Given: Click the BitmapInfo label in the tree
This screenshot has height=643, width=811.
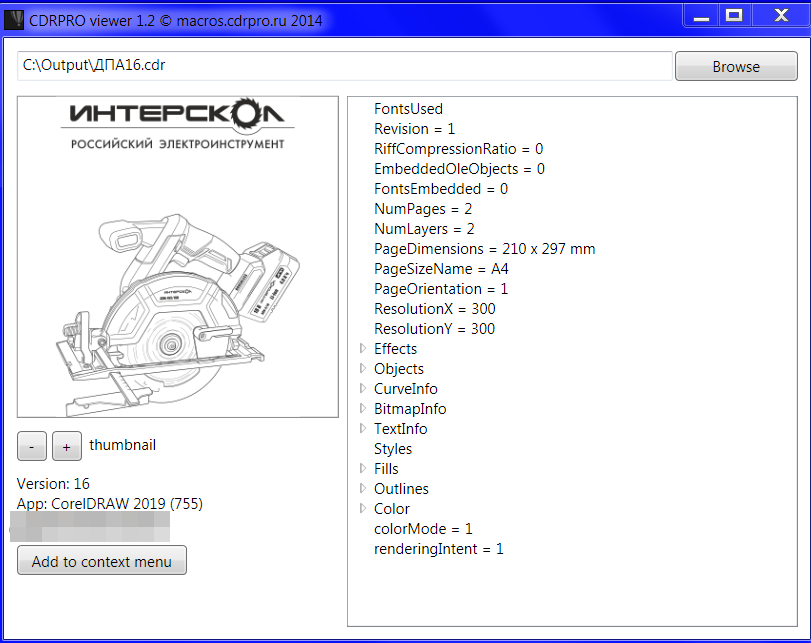Looking at the screenshot, I should tap(410, 409).
